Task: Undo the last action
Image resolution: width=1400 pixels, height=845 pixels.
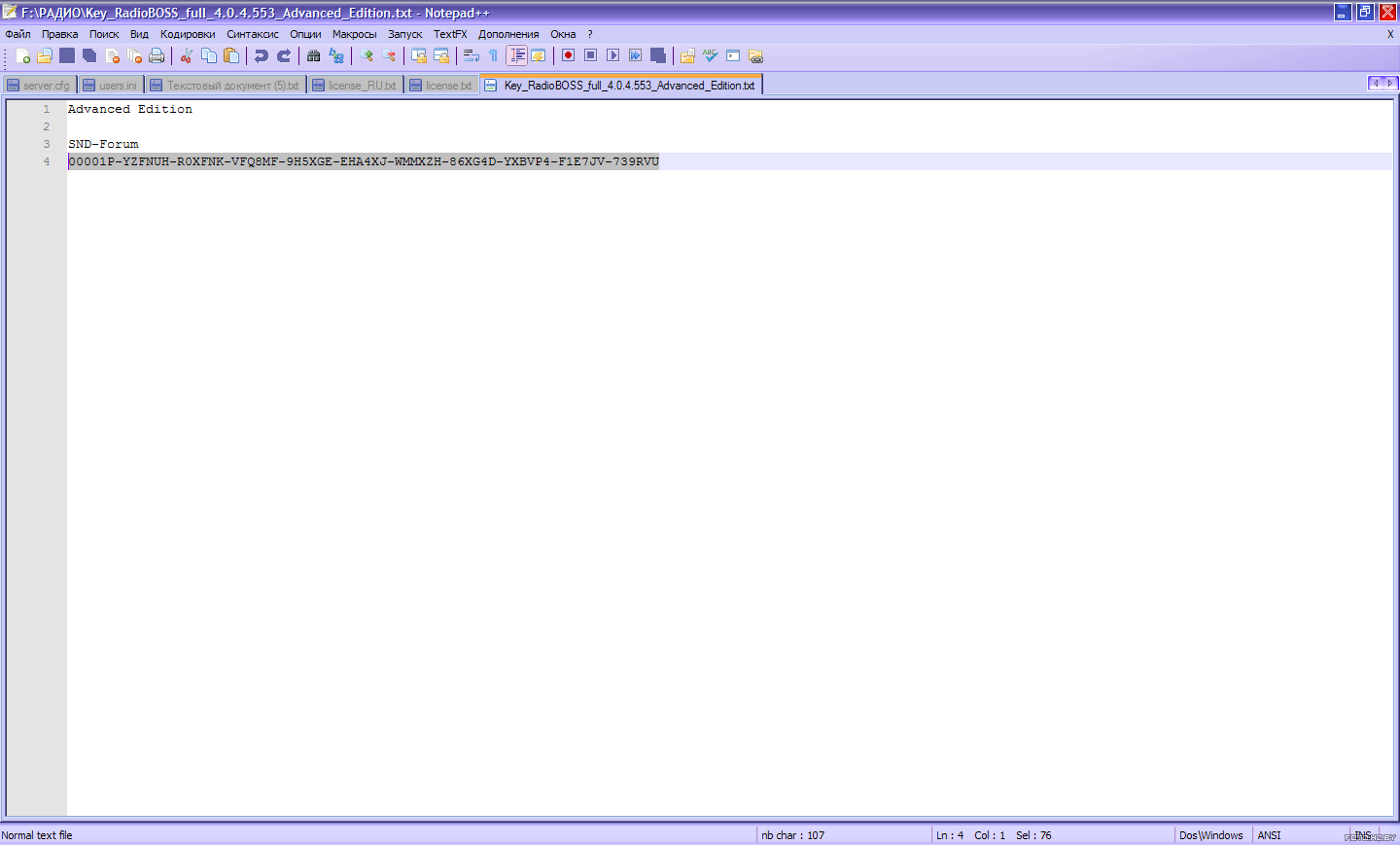Action: pyautogui.click(x=262, y=56)
